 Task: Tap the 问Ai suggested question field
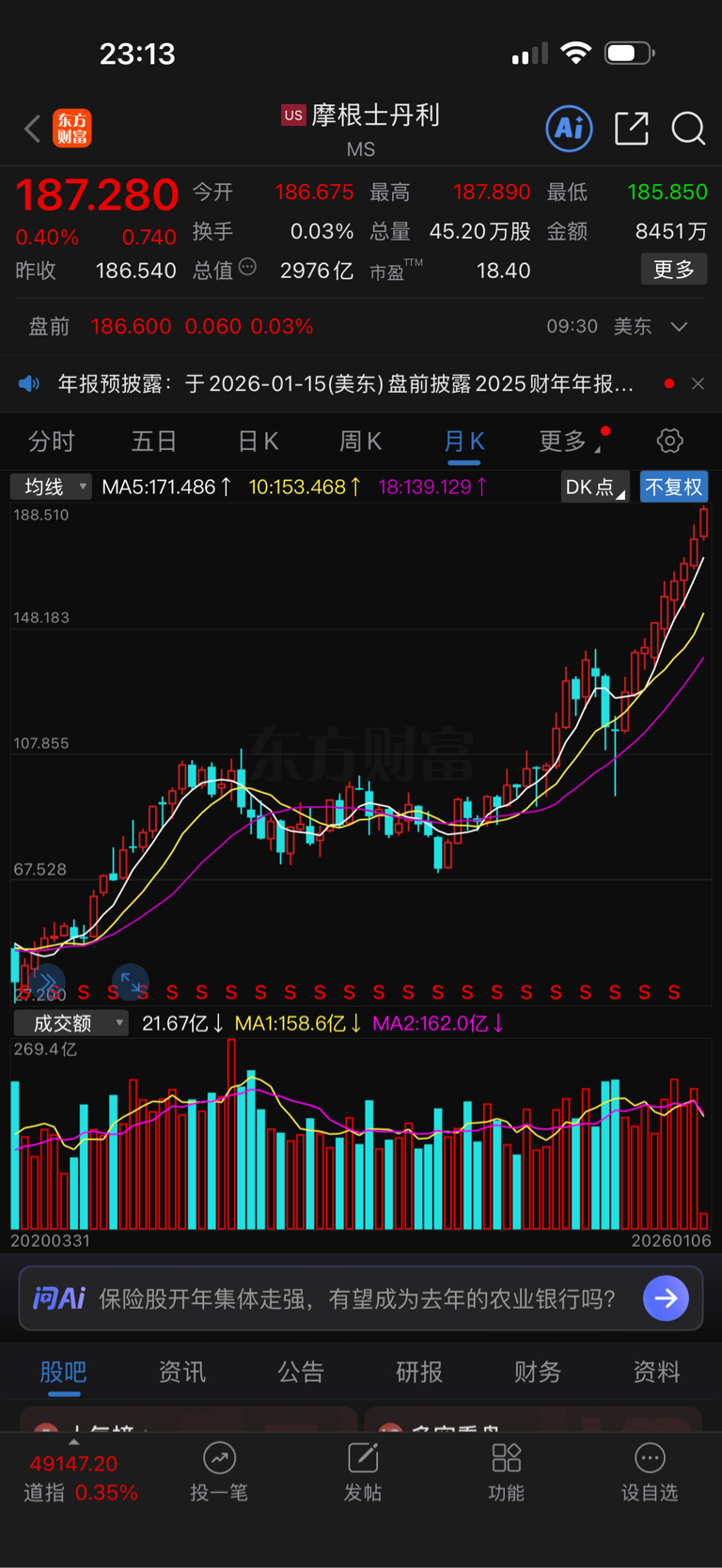coord(357,1298)
